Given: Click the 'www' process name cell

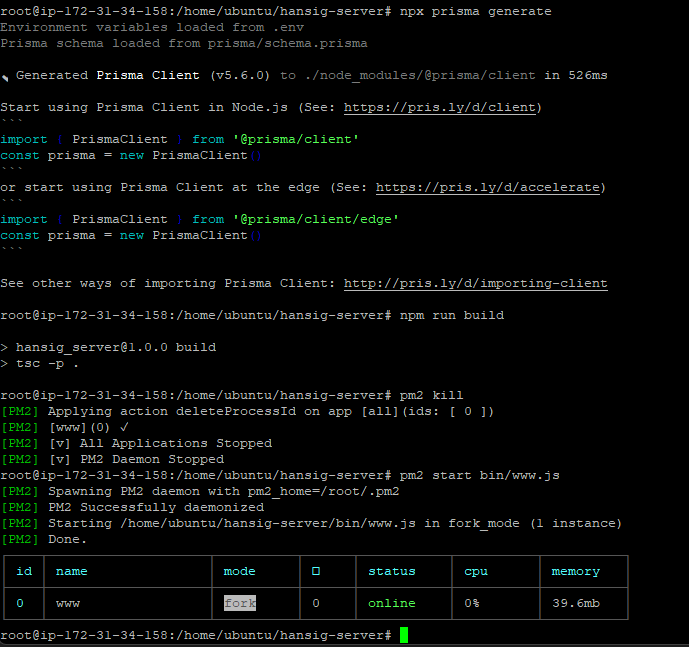Looking at the screenshot, I should click(68, 603).
